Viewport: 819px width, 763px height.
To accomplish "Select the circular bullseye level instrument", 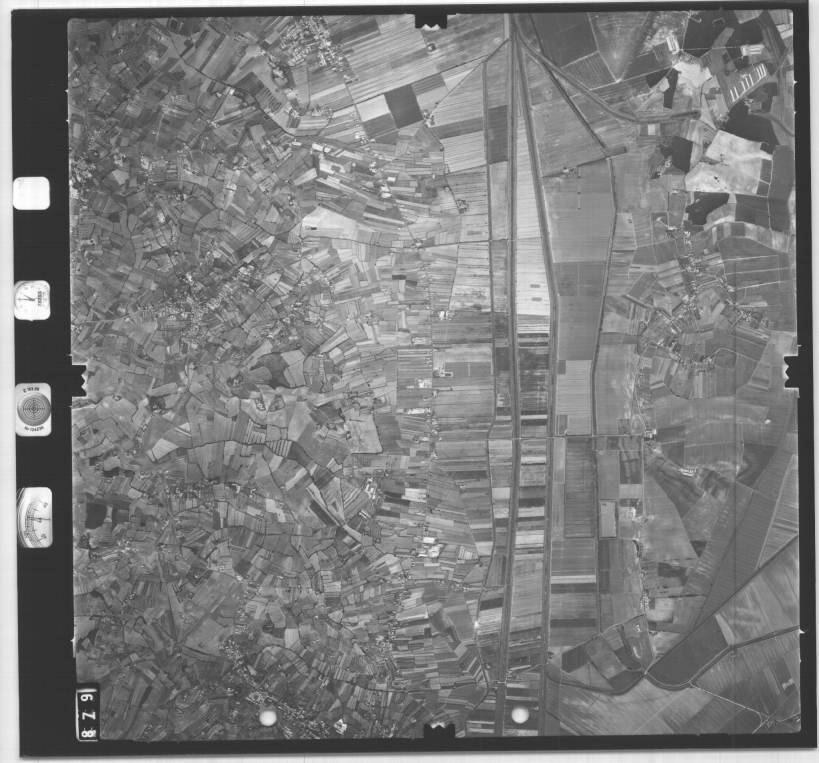I will 33,409.
